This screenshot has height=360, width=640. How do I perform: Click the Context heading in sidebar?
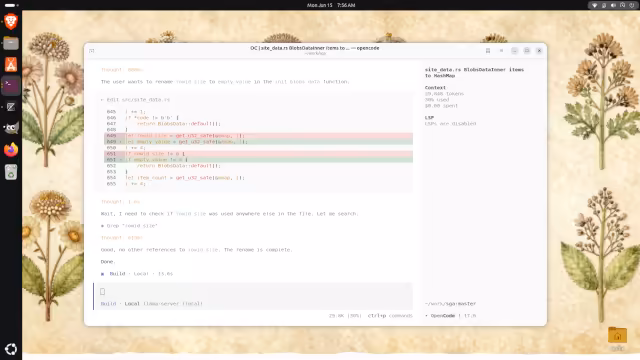click(x=435, y=88)
